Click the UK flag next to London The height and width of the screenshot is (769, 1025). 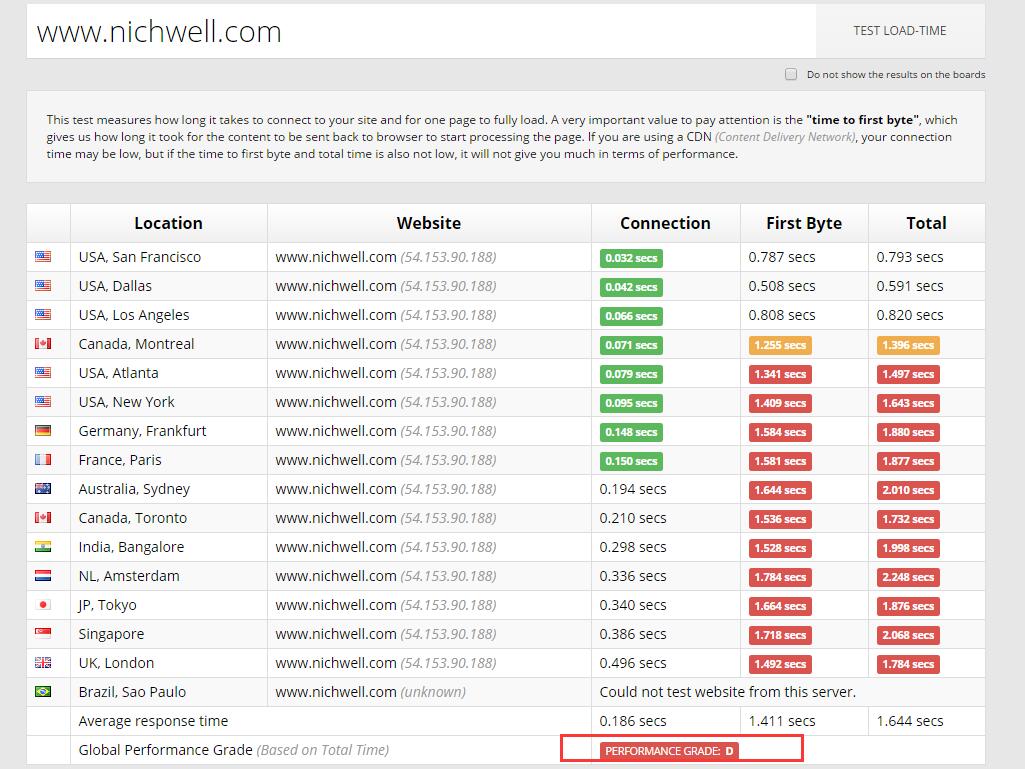click(x=43, y=662)
